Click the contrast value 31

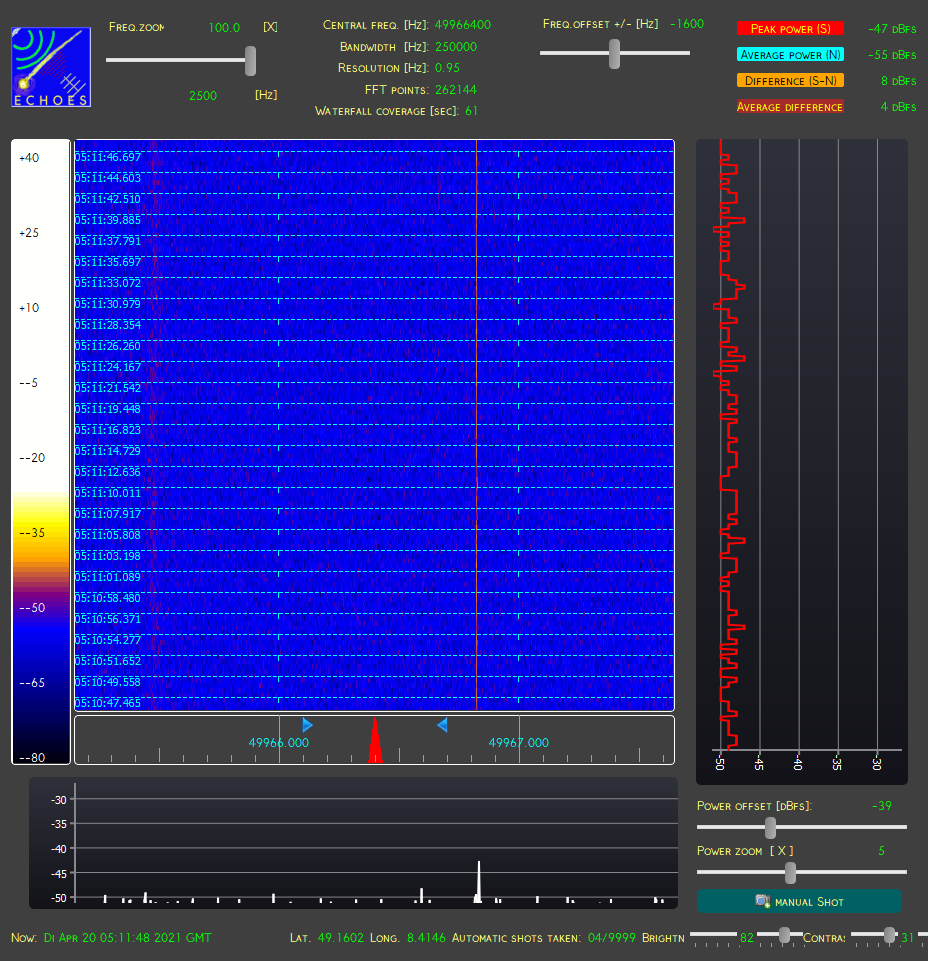pyautogui.click(x=908, y=938)
